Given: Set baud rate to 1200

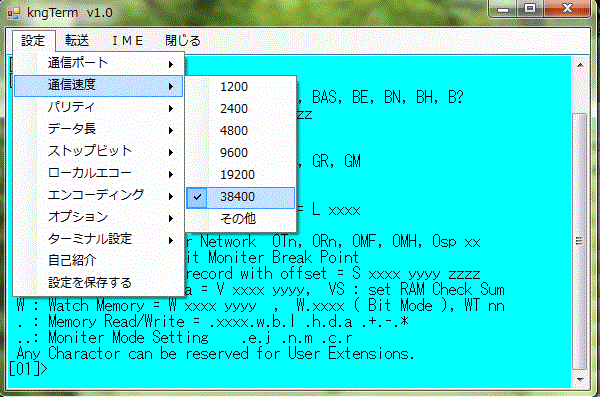Looking at the screenshot, I should pyautogui.click(x=241, y=87).
